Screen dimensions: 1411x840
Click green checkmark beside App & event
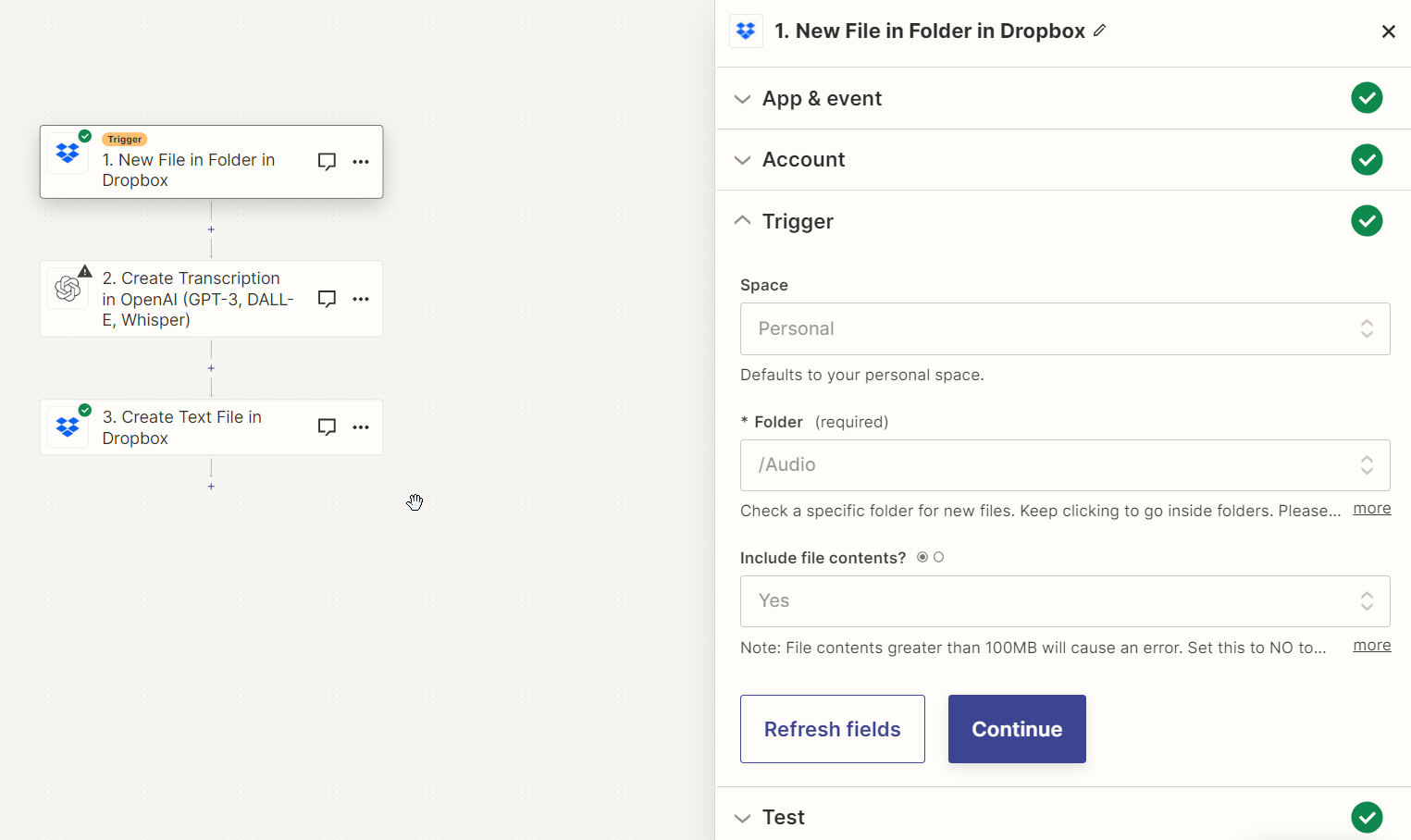(x=1367, y=98)
